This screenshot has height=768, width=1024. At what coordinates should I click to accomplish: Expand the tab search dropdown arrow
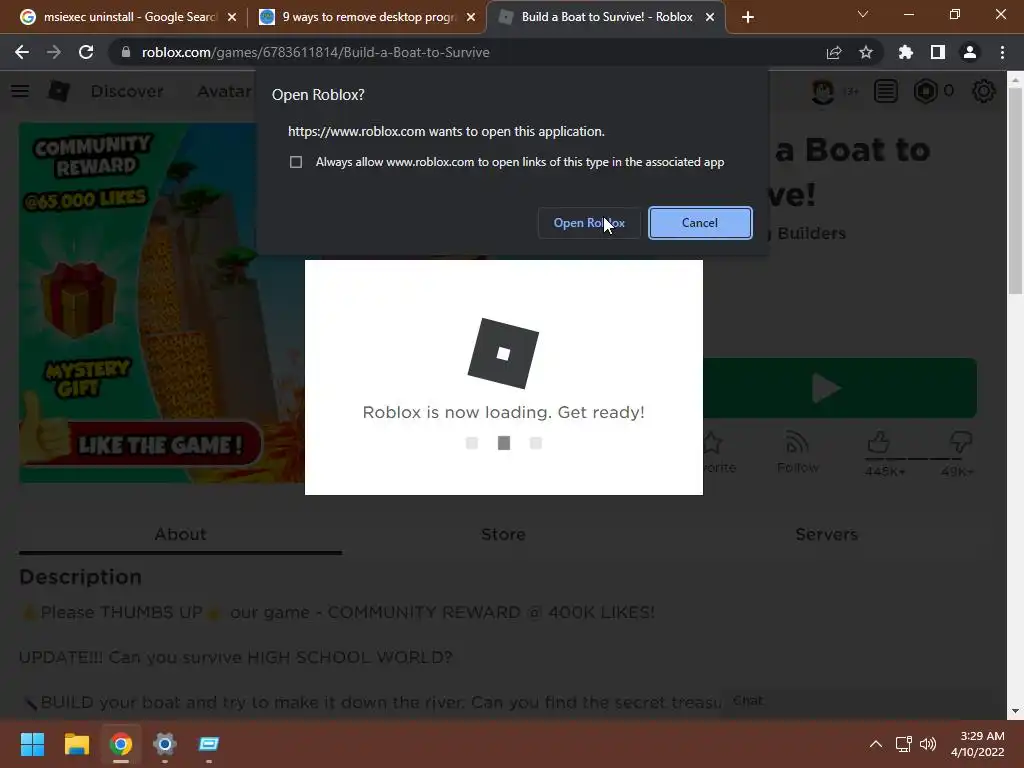[863, 14]
